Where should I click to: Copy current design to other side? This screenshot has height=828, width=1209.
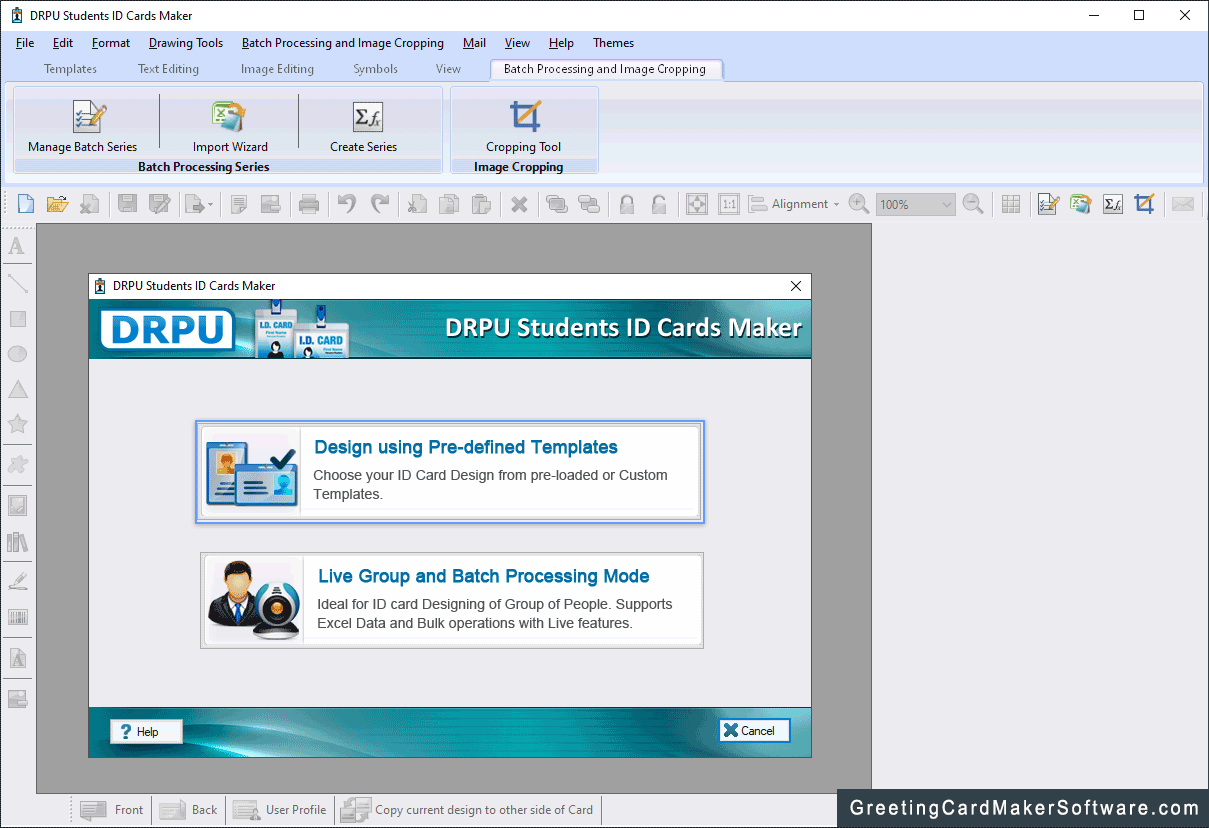[467, 810]
